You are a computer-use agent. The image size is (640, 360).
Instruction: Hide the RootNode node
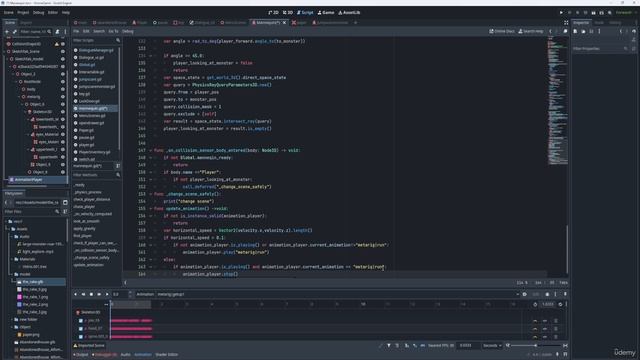(x=63, y=82)
